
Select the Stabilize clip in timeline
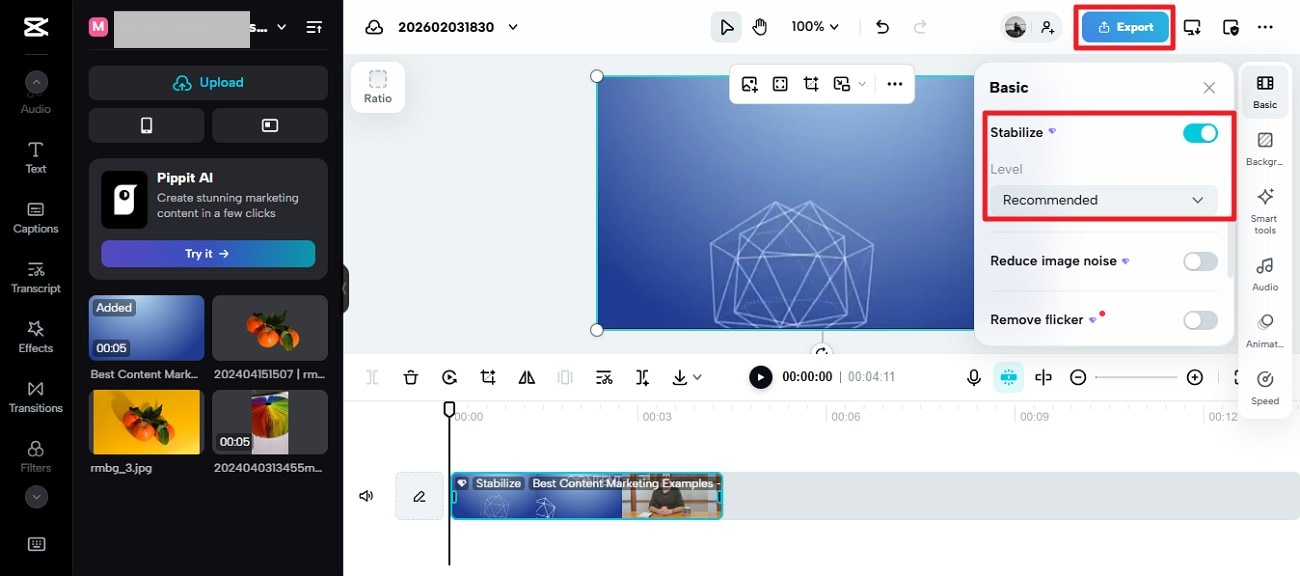pyautogui.click(x=586, y=496)
